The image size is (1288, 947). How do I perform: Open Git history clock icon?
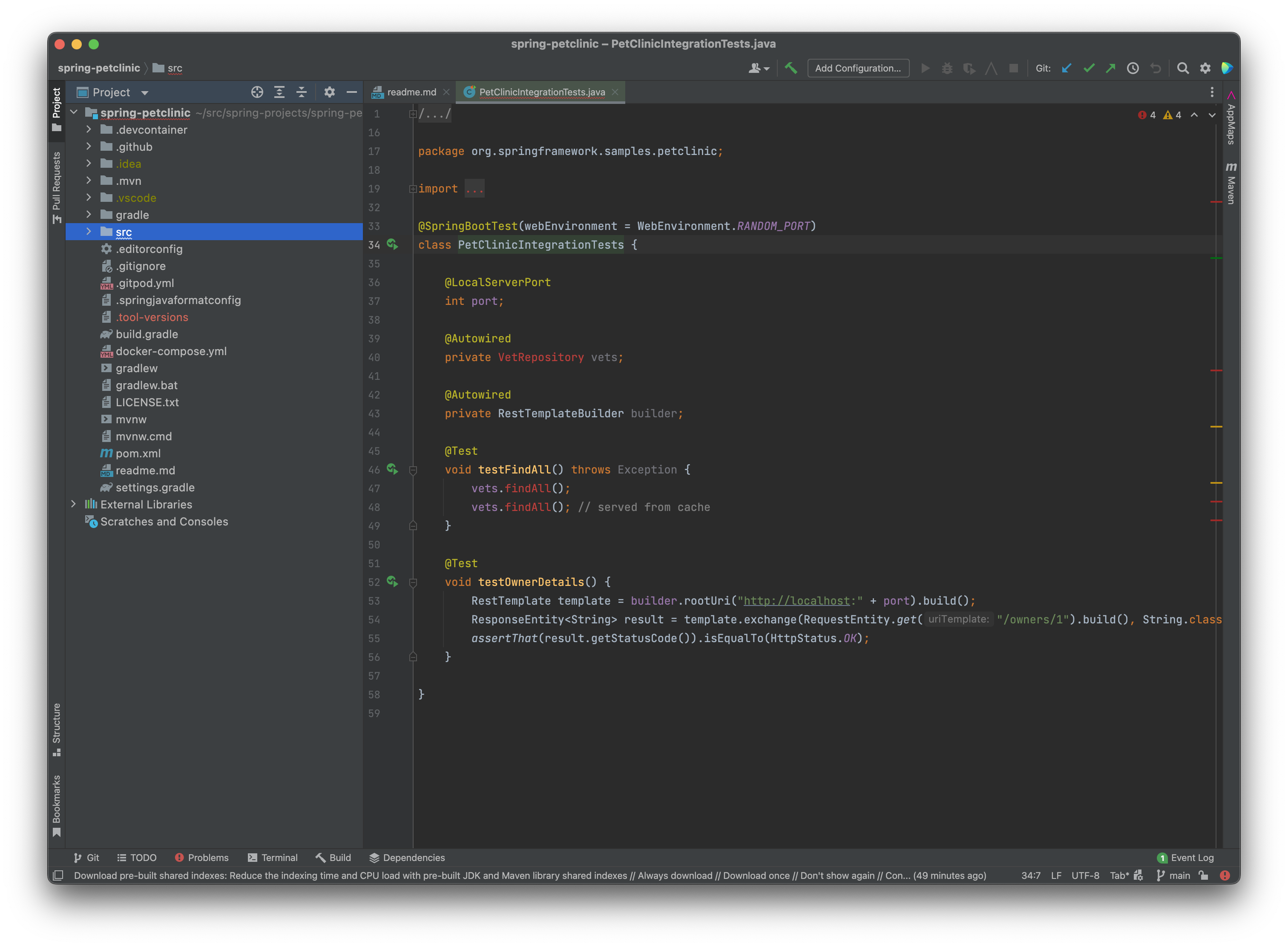pos(1133,68)
